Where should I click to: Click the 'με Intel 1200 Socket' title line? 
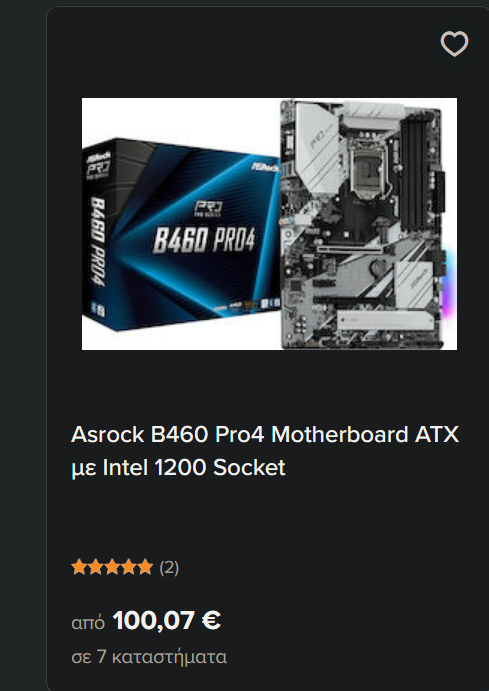pyautogui.click(x=178, y=468)
